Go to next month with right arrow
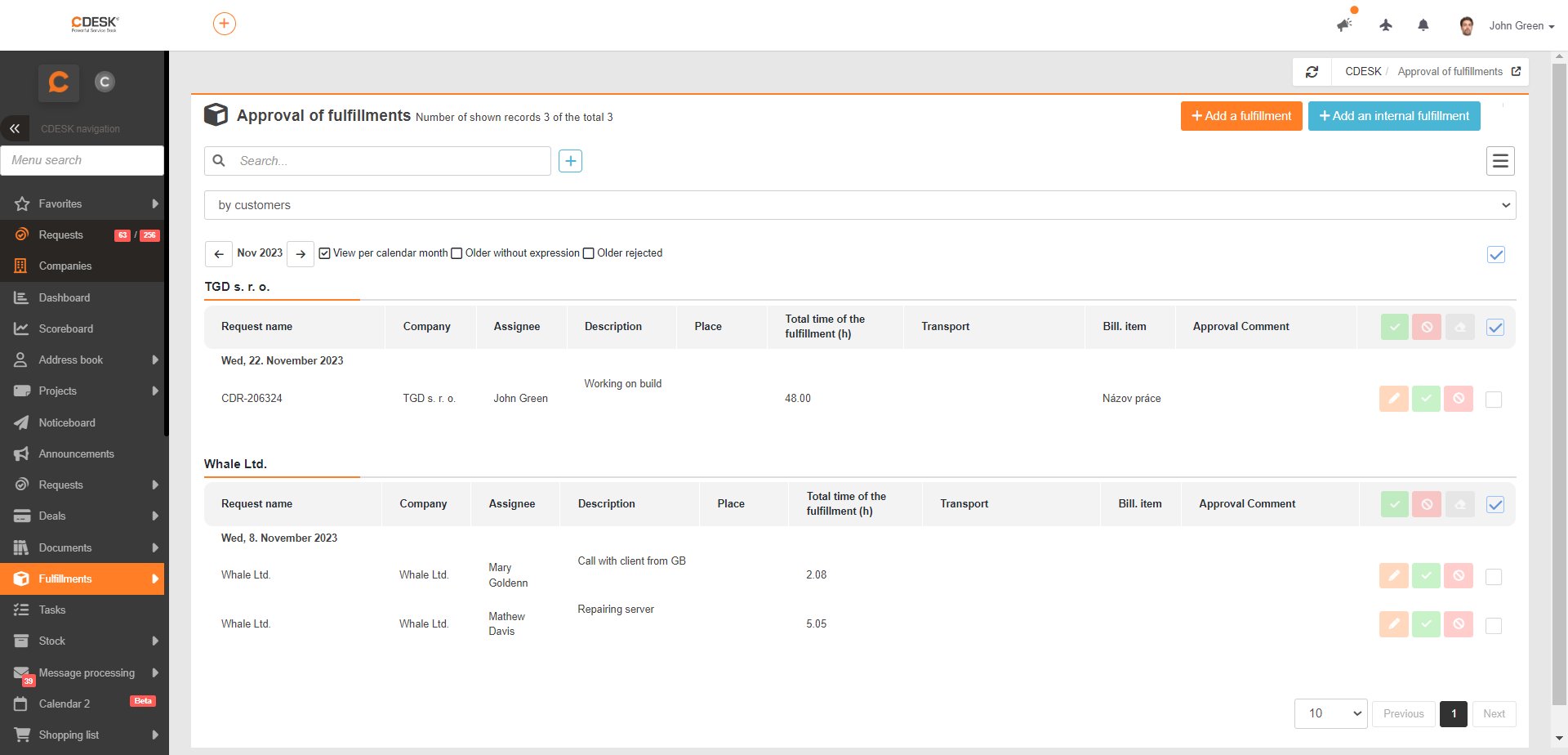This screenshot has height=755, width=1568. click(x=301, y=254)
